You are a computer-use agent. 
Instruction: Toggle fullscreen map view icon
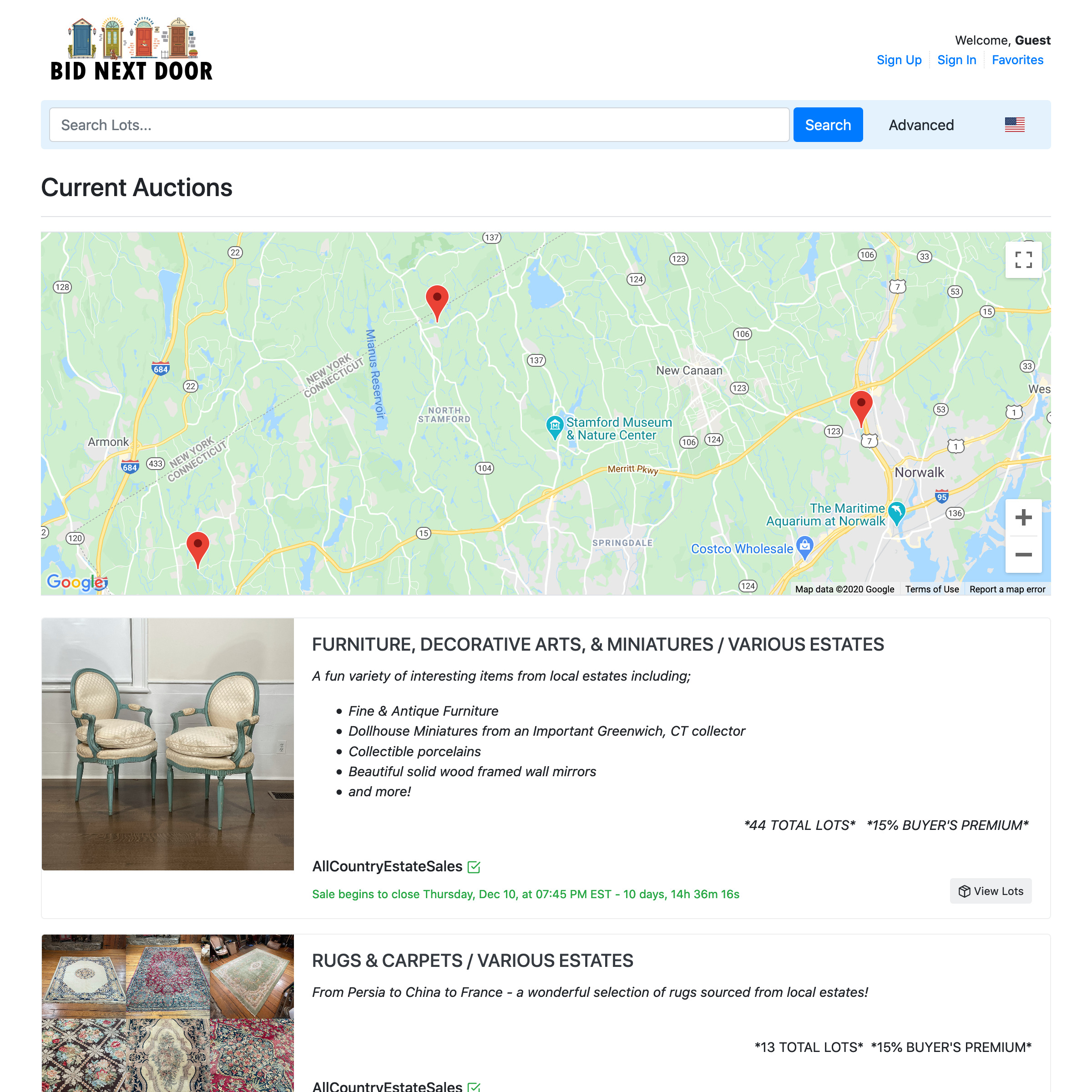tap(1023, 259)
